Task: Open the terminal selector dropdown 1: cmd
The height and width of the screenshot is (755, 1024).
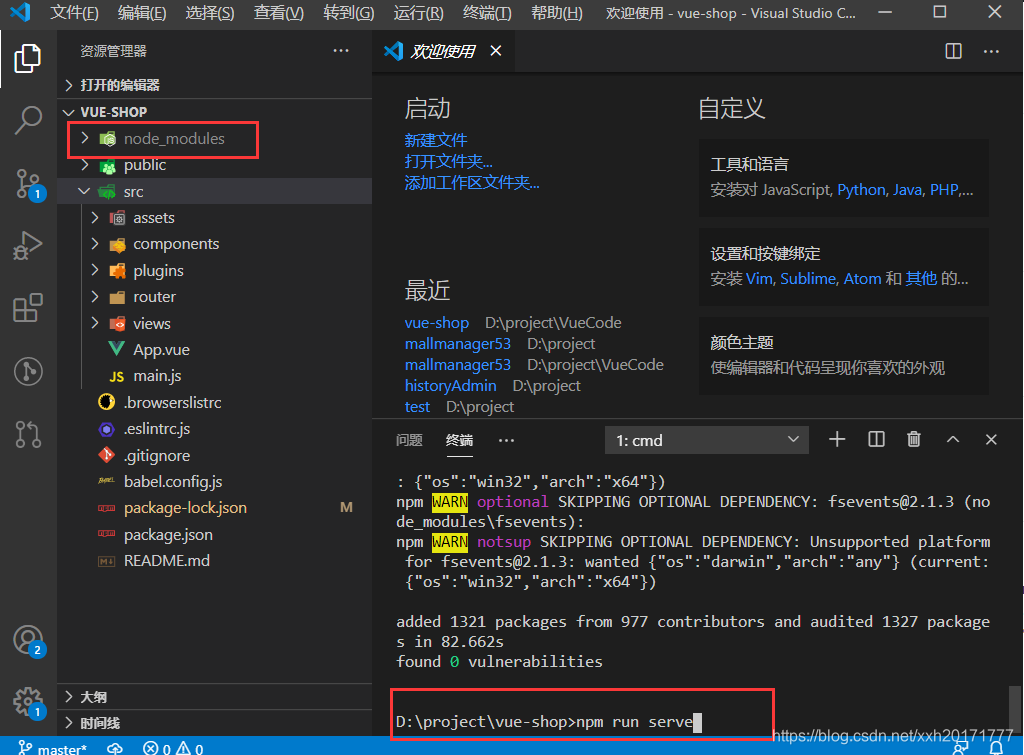Action: 707,440
